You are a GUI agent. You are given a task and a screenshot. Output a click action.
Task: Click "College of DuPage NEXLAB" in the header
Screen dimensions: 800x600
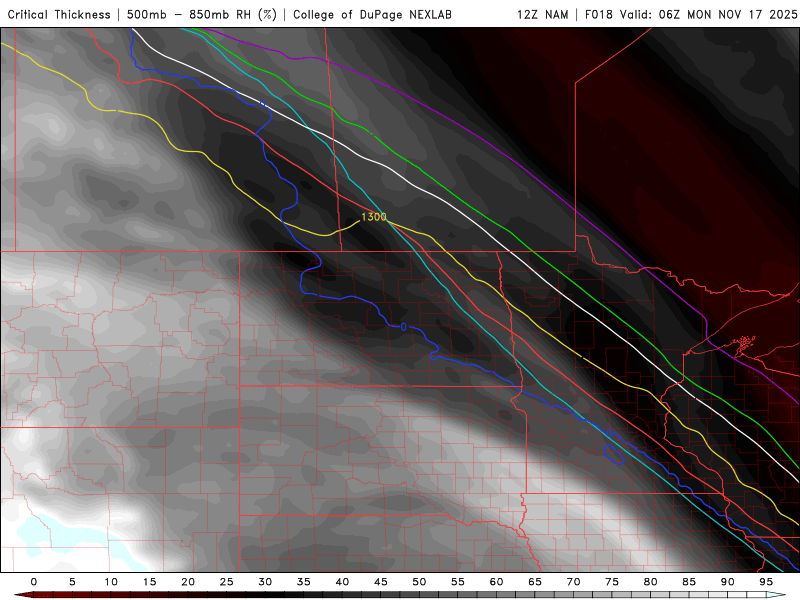point(372,15)
